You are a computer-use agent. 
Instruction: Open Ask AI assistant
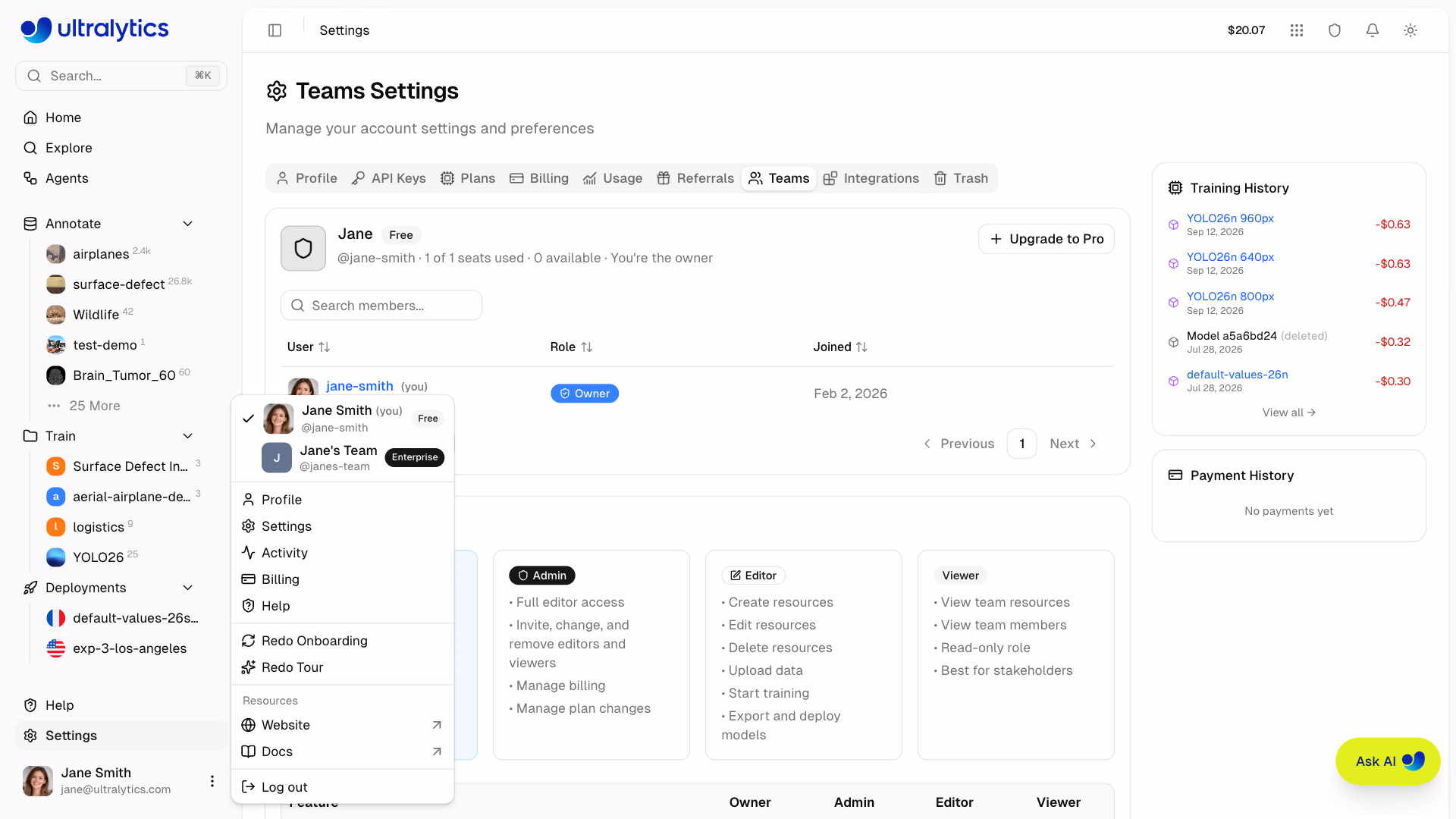pyautogui.click(x=1388, y=761)
